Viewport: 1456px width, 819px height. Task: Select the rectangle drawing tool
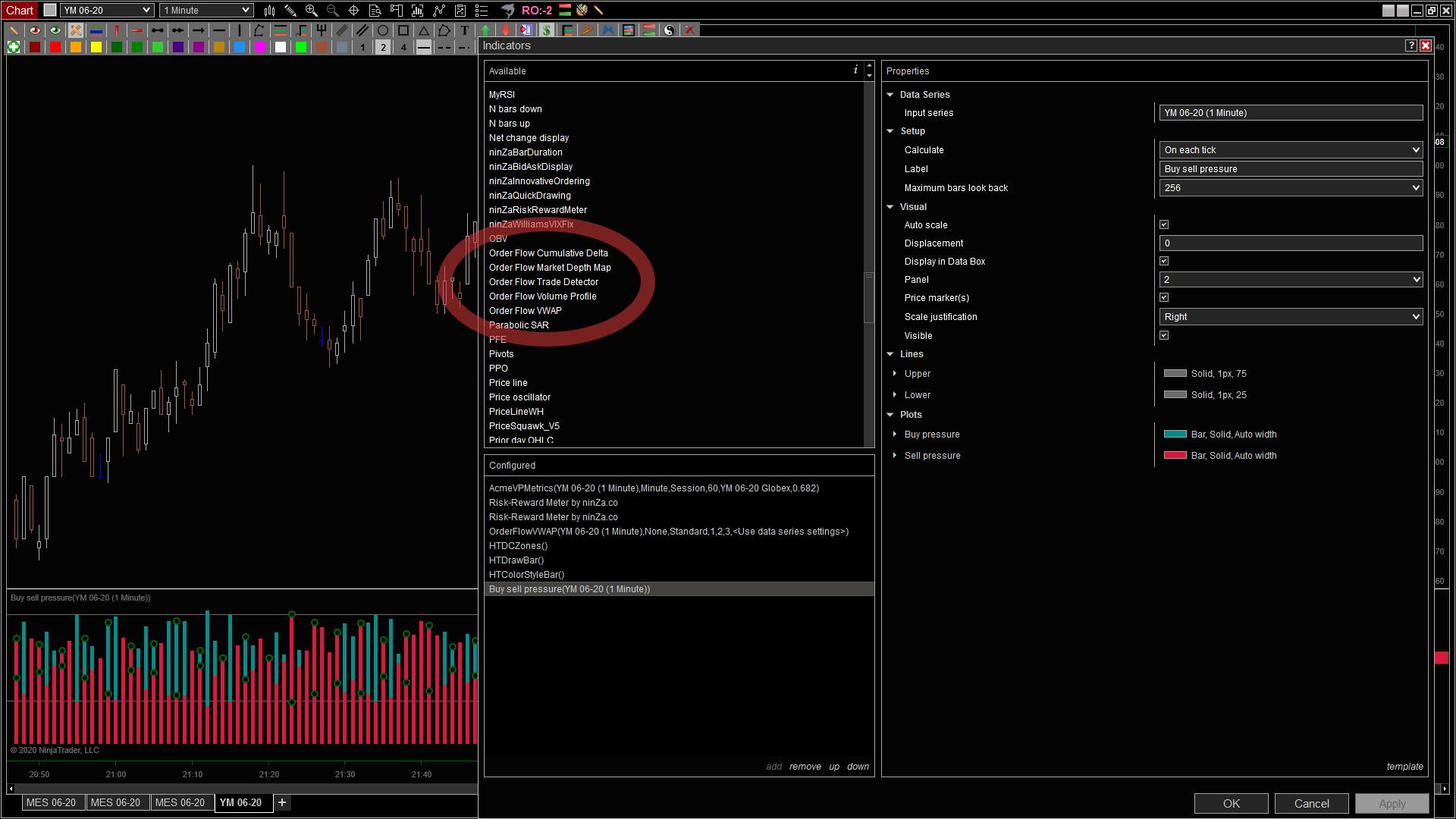click(x=404, y=30)
